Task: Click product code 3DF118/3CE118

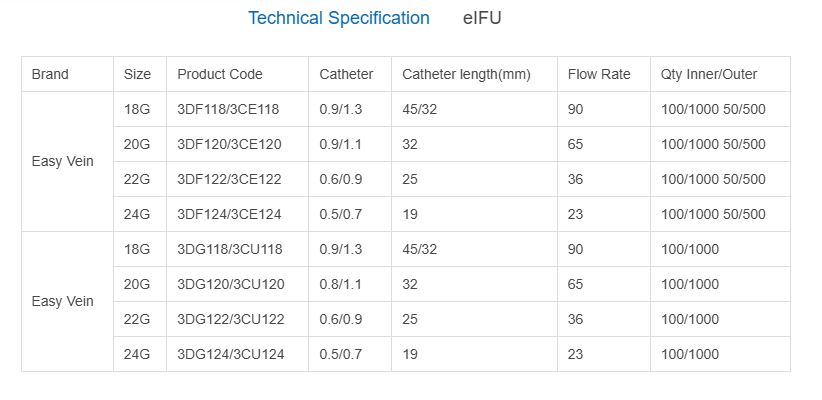Action: tap(229, 109)
